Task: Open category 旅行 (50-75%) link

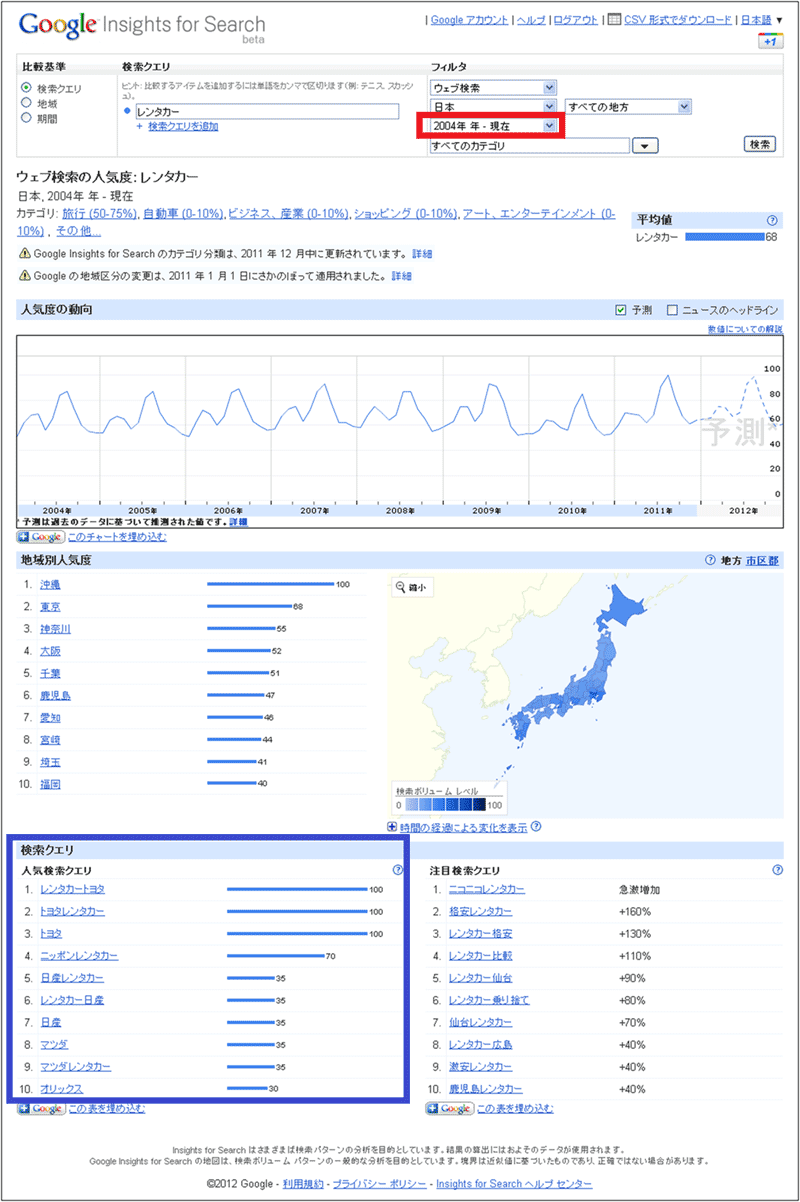Action: [99, 214]
